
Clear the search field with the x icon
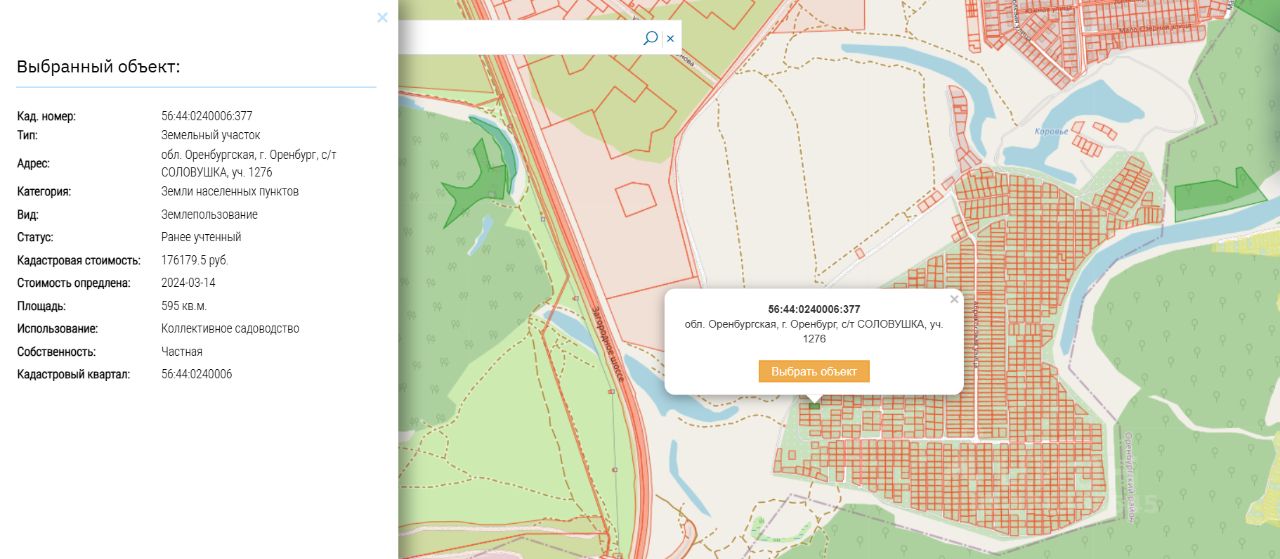[x=670, y=39]
